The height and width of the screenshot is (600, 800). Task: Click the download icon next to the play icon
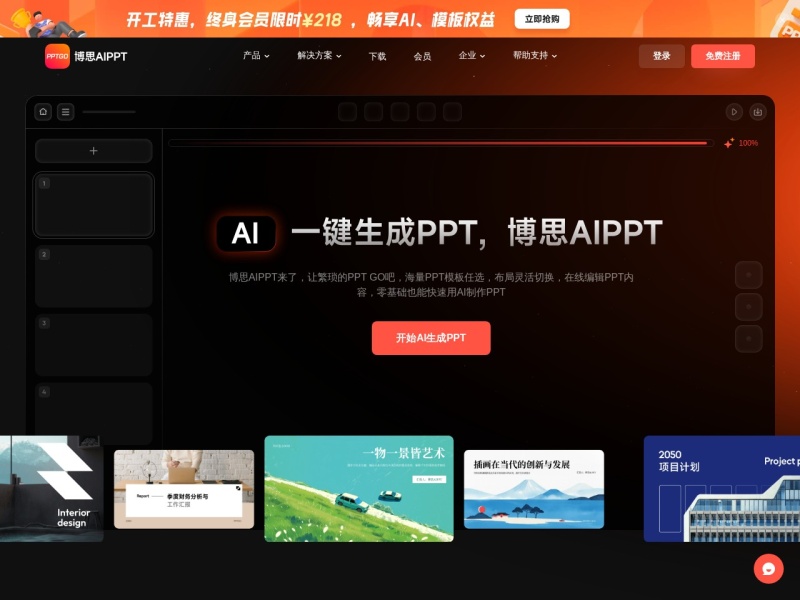(757, 112)
